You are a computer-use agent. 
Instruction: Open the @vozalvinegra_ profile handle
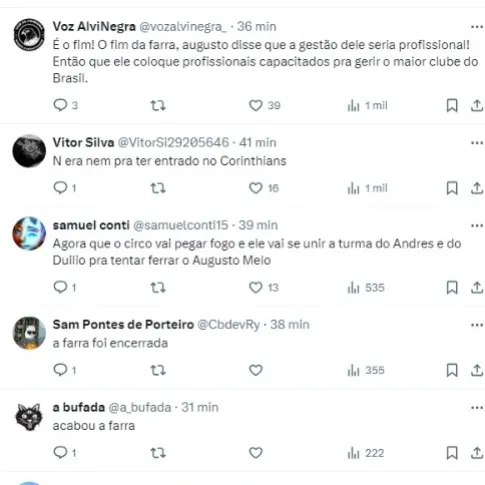pos(183,26)
